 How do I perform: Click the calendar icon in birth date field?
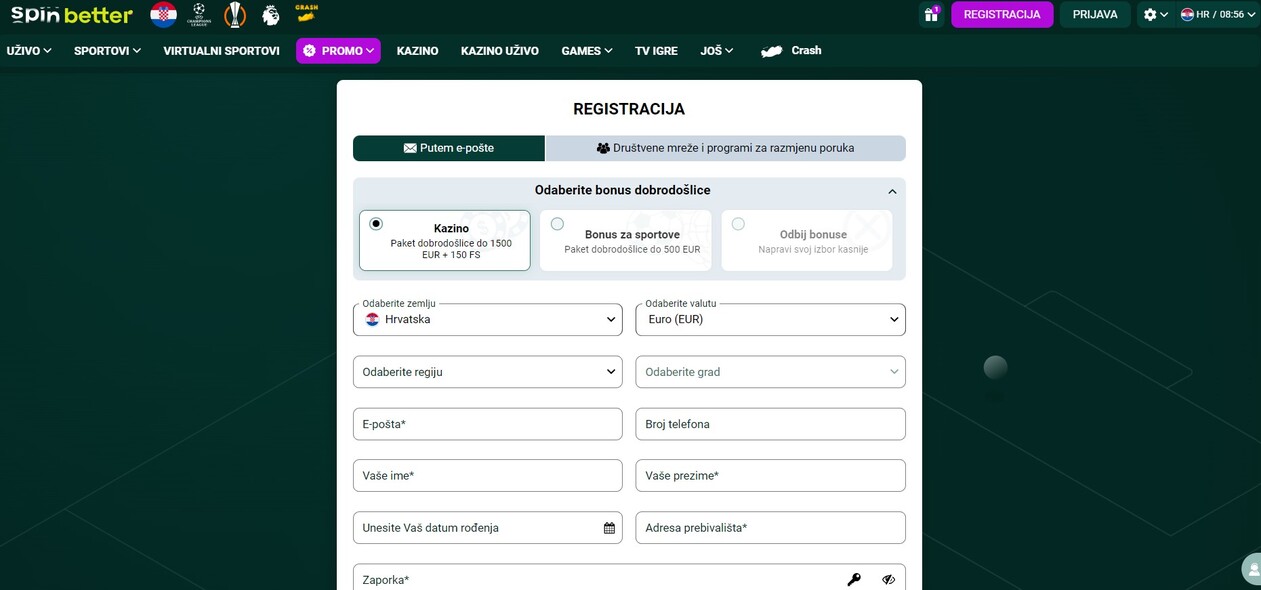pos(609,527)
